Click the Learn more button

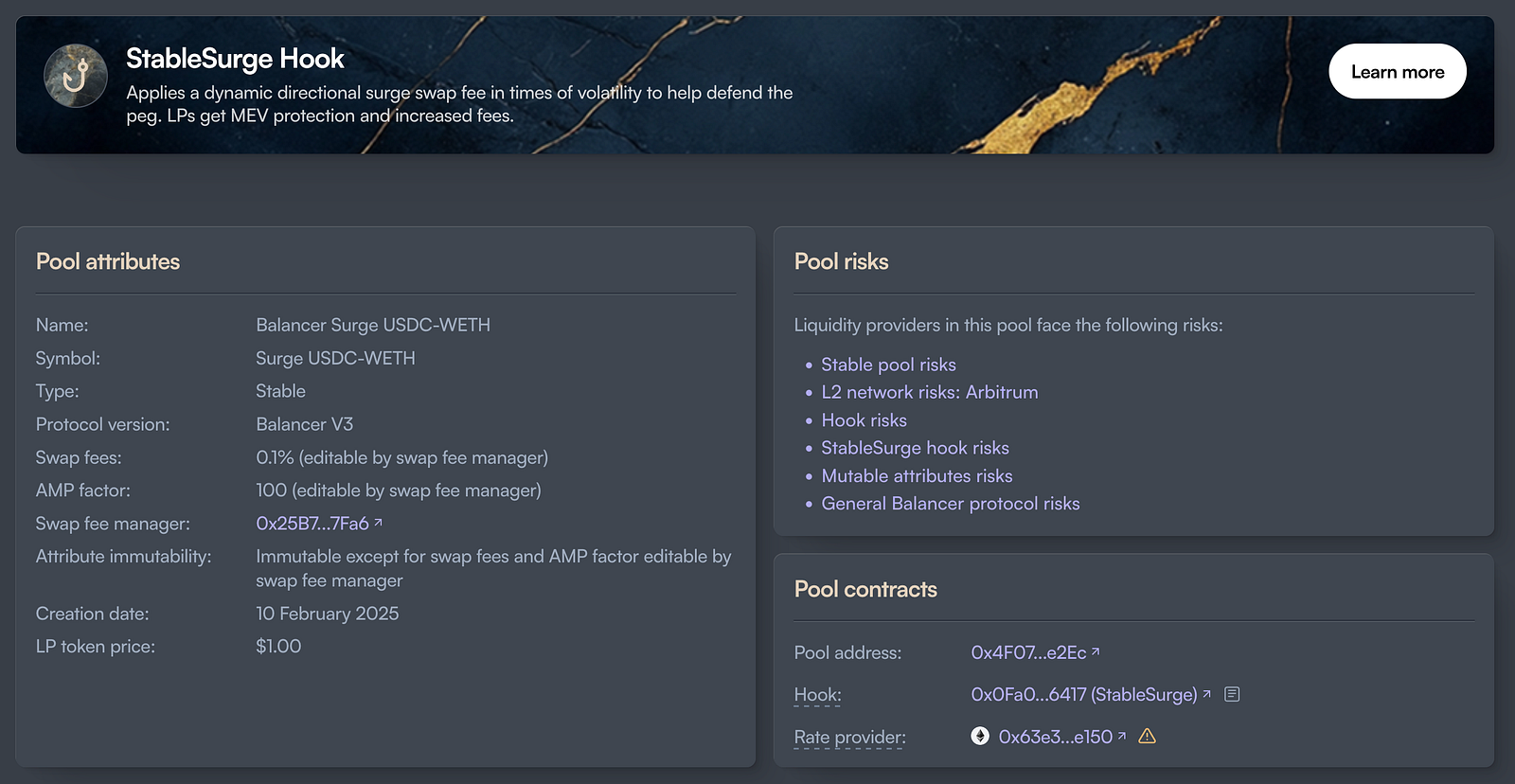tap(1398, 72)
